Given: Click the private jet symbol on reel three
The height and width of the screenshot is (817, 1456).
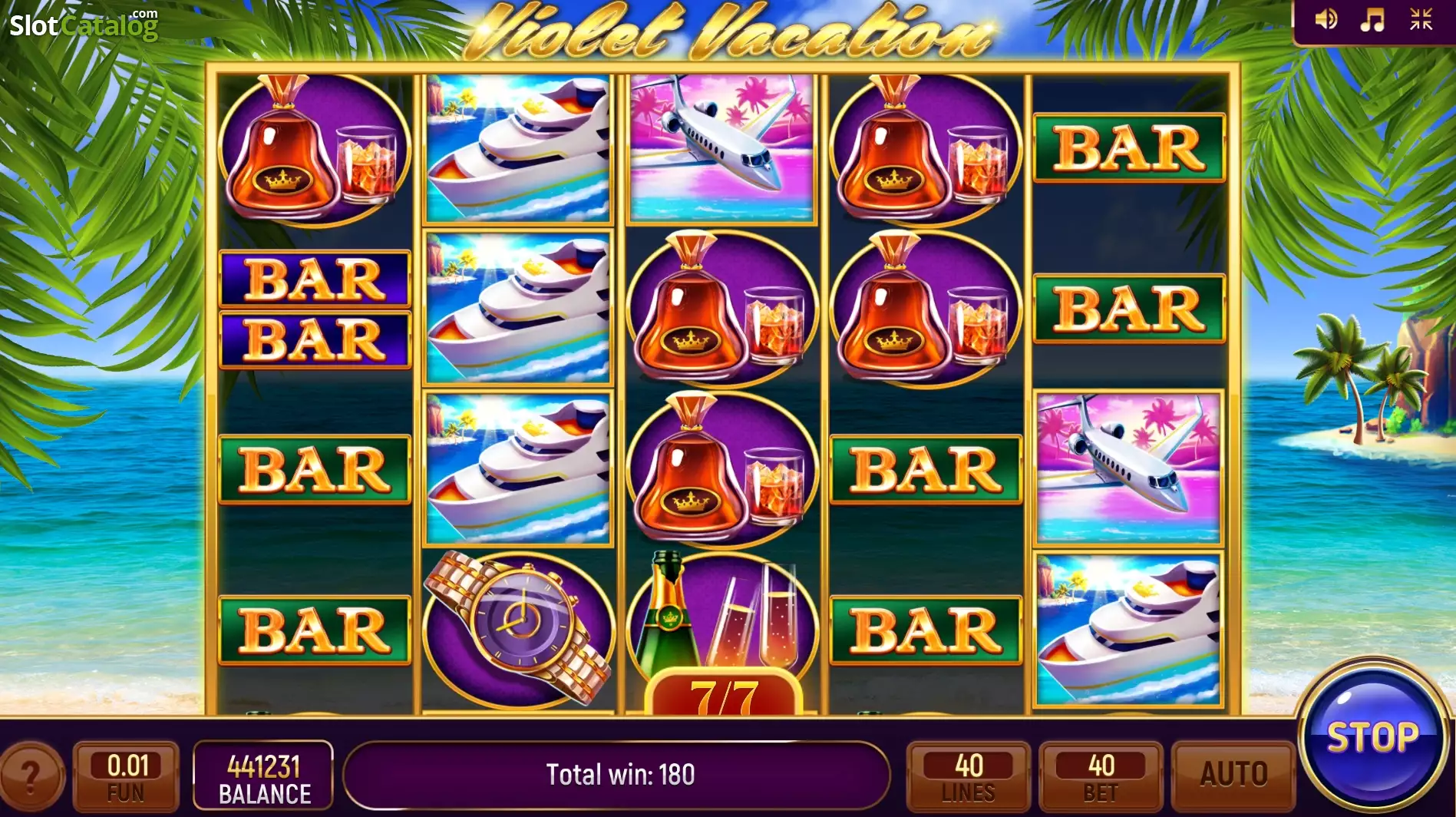Looking at the screenshot, I should (721, 147).
